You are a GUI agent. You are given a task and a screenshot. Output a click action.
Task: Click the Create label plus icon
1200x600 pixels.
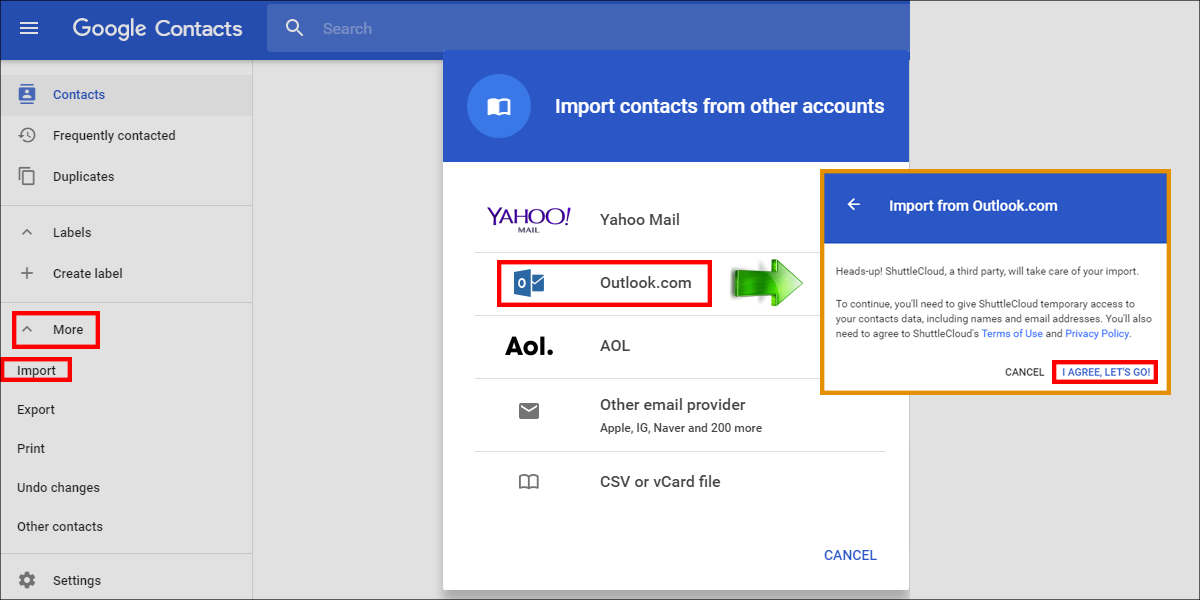pos(27,273)
